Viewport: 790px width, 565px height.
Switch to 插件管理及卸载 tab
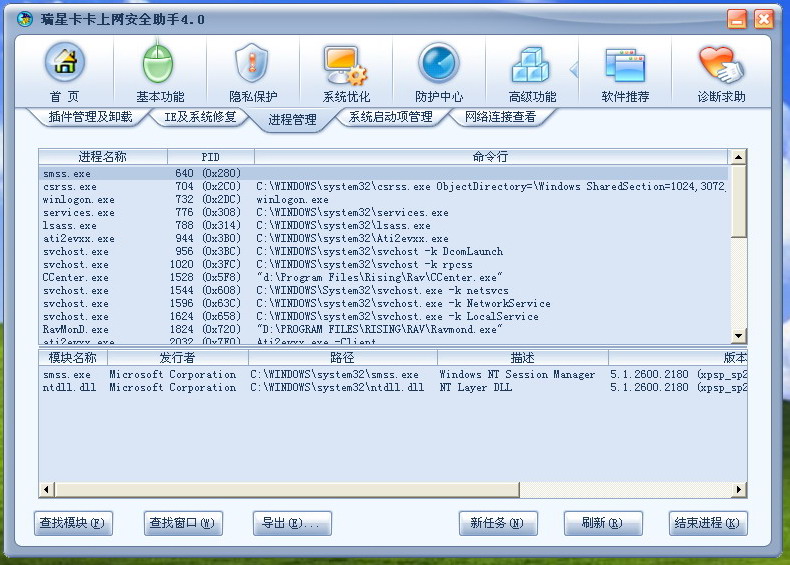[x=90, y=117]
